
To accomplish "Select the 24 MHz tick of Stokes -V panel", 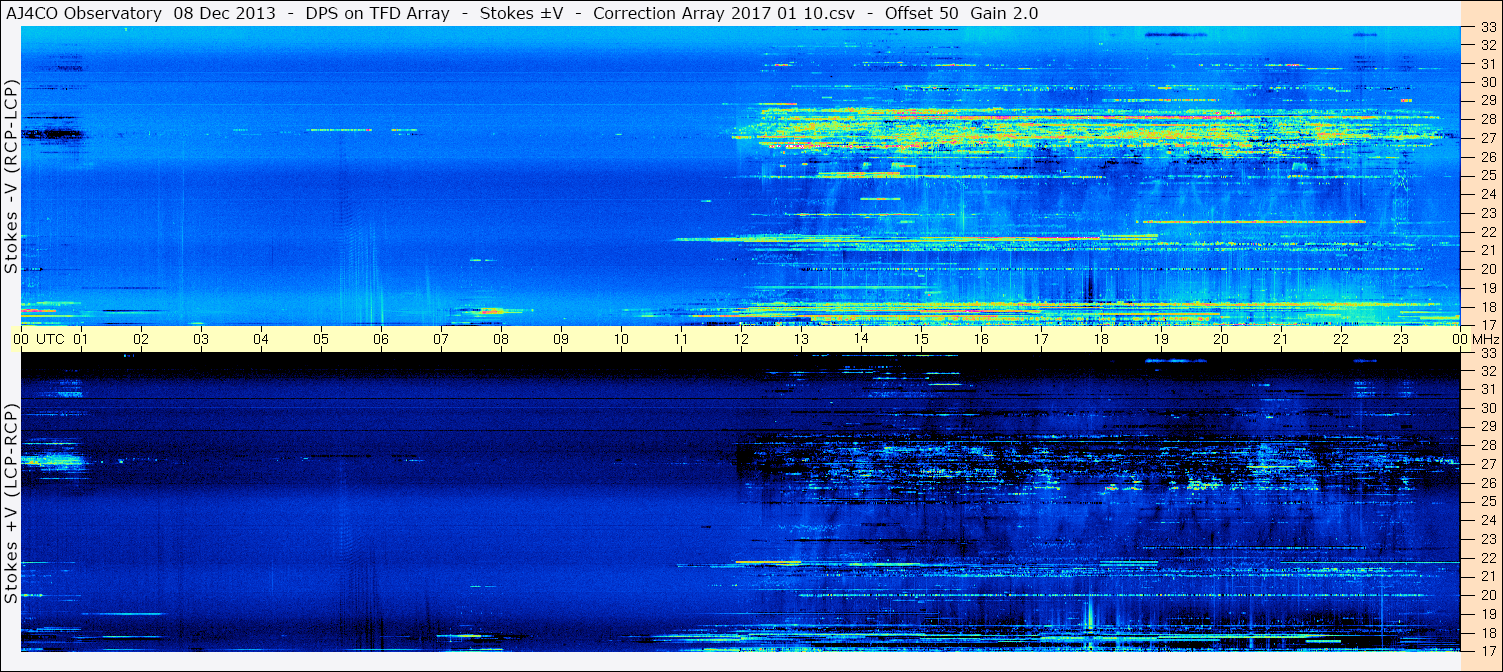I will [1487, 194].
